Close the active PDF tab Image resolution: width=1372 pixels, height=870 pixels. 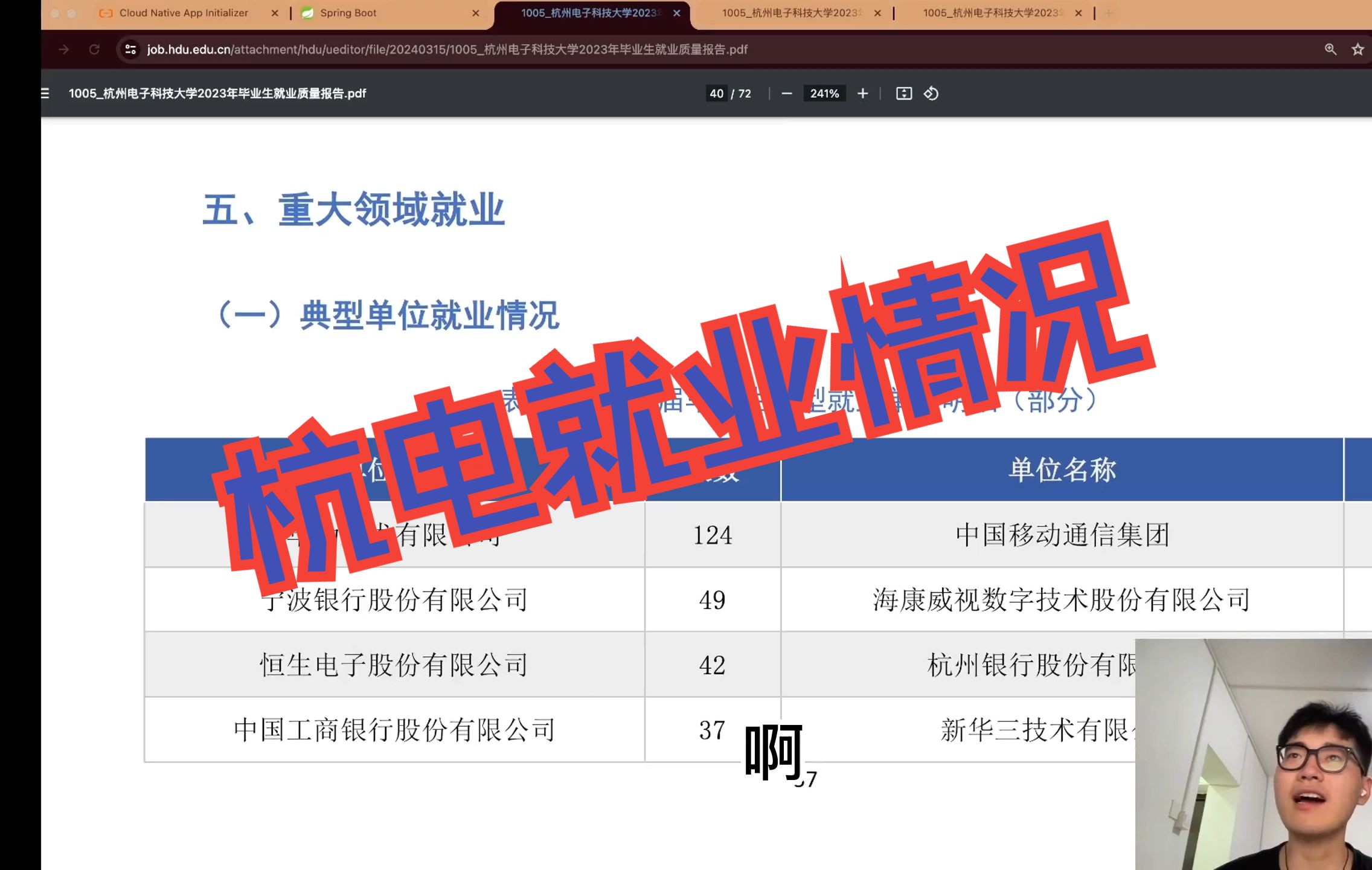[677, 13]
